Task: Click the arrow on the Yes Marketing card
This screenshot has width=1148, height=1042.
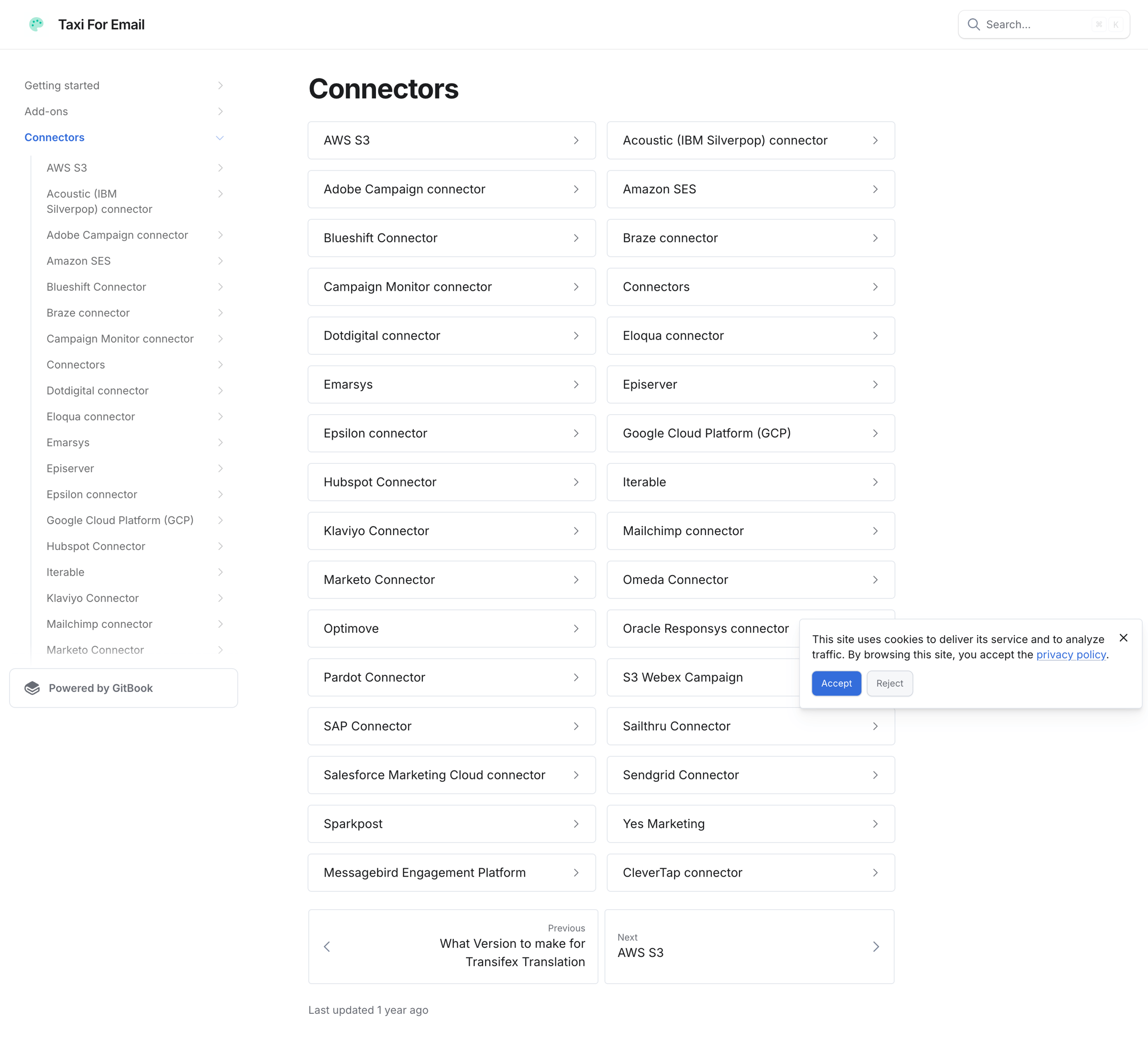Action: click(x=875, y=823)
